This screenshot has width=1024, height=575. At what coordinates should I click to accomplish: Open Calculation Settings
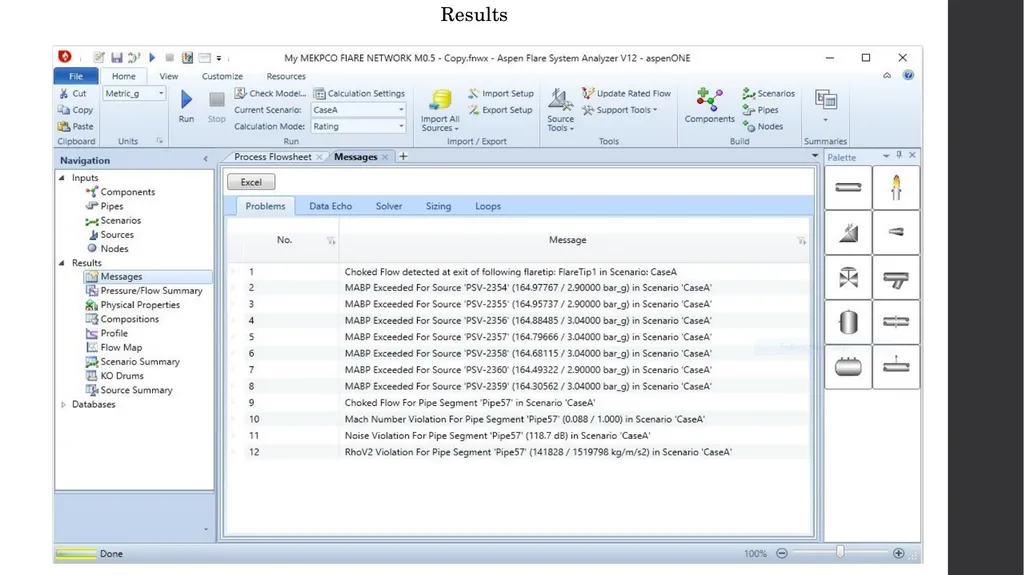[x=359, y=93]
